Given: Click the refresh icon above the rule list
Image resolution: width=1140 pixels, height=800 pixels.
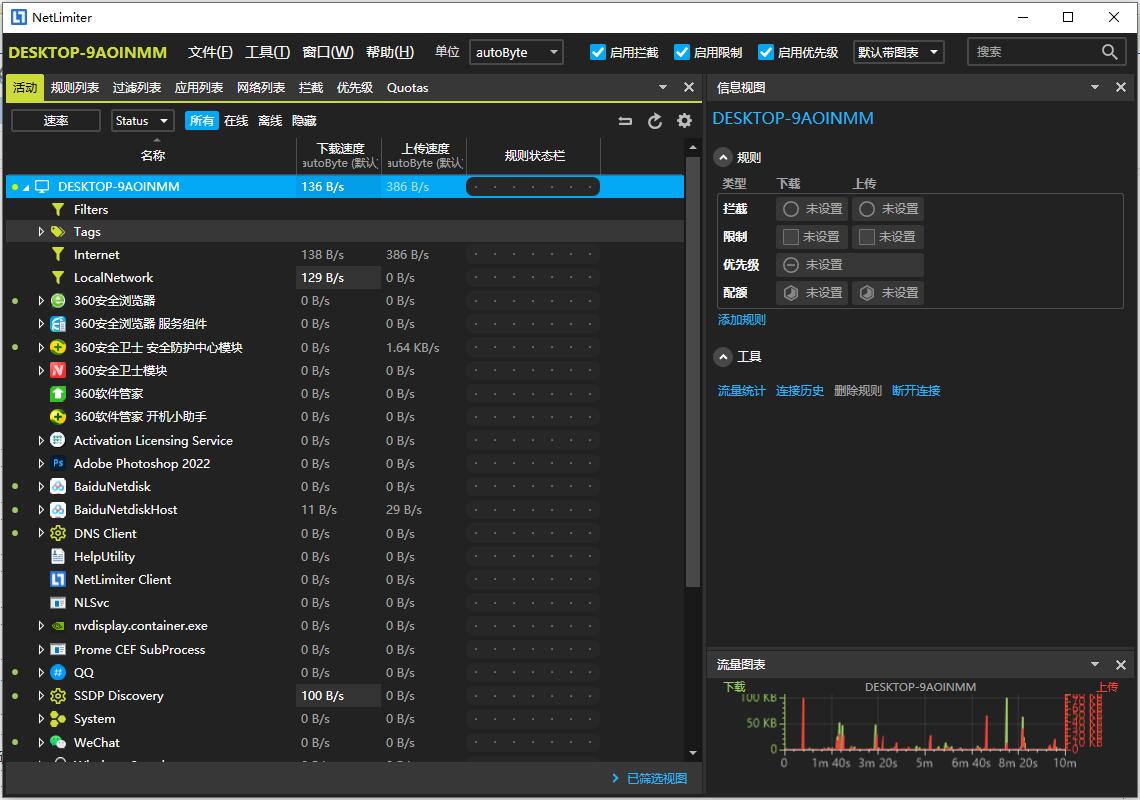Looking at the screenshot, I should click(655, 120).
